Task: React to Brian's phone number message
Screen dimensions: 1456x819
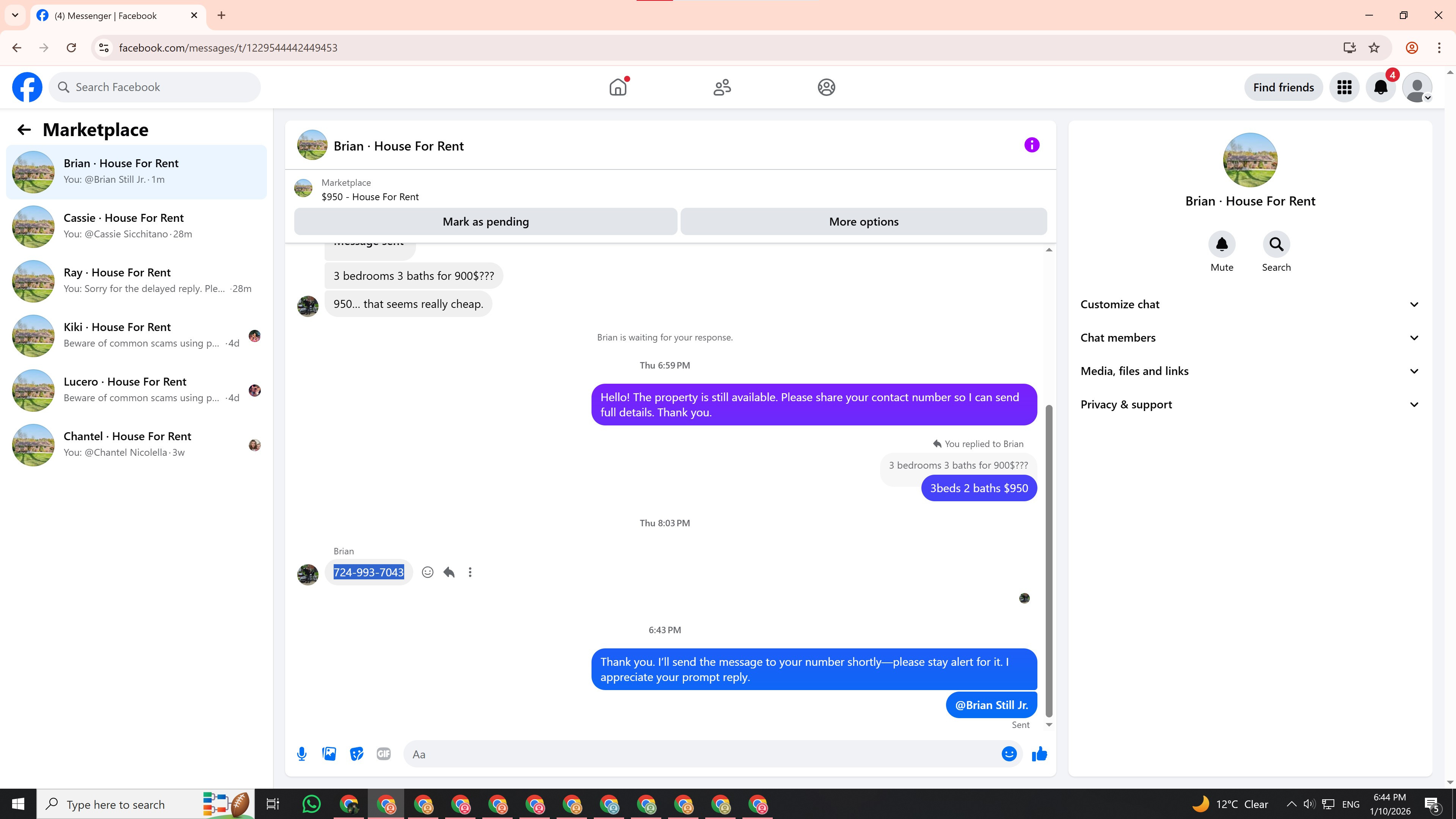Action: [428, 573]
